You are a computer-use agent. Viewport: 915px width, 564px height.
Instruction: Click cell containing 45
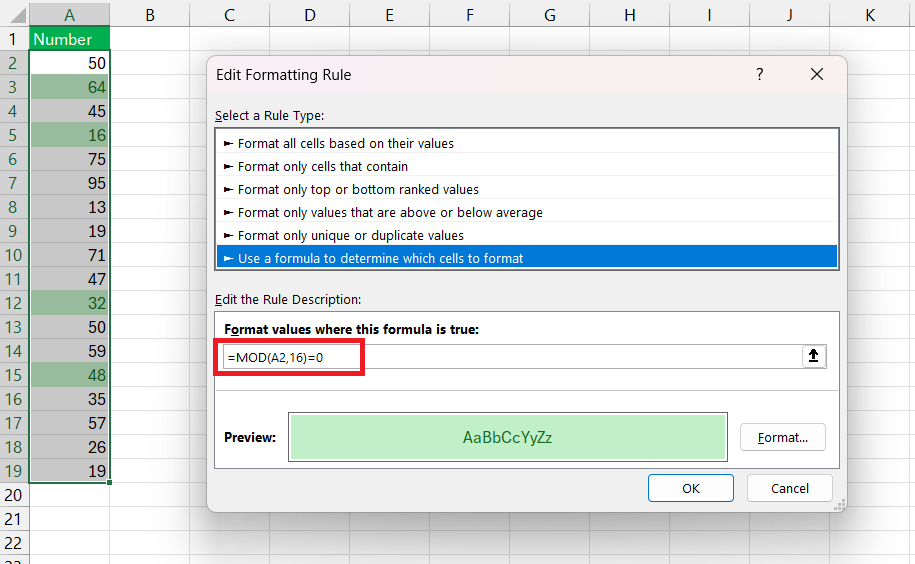[69, 111]
